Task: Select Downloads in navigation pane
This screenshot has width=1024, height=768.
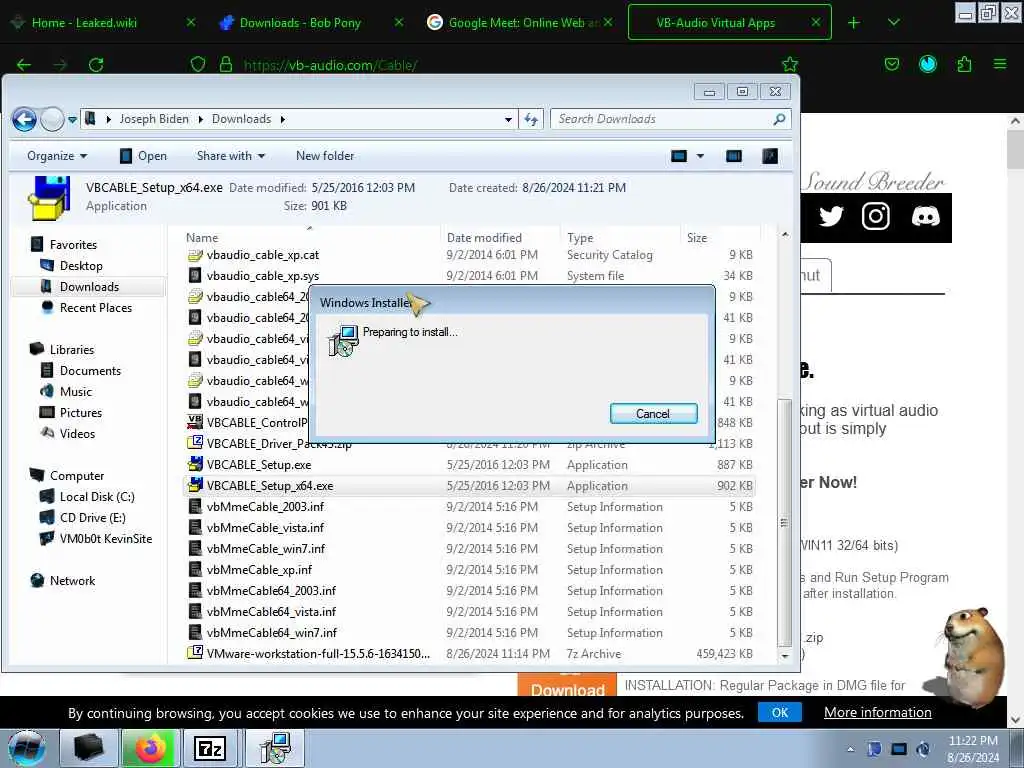Action: pyautogui.click(x=88, y=287)
